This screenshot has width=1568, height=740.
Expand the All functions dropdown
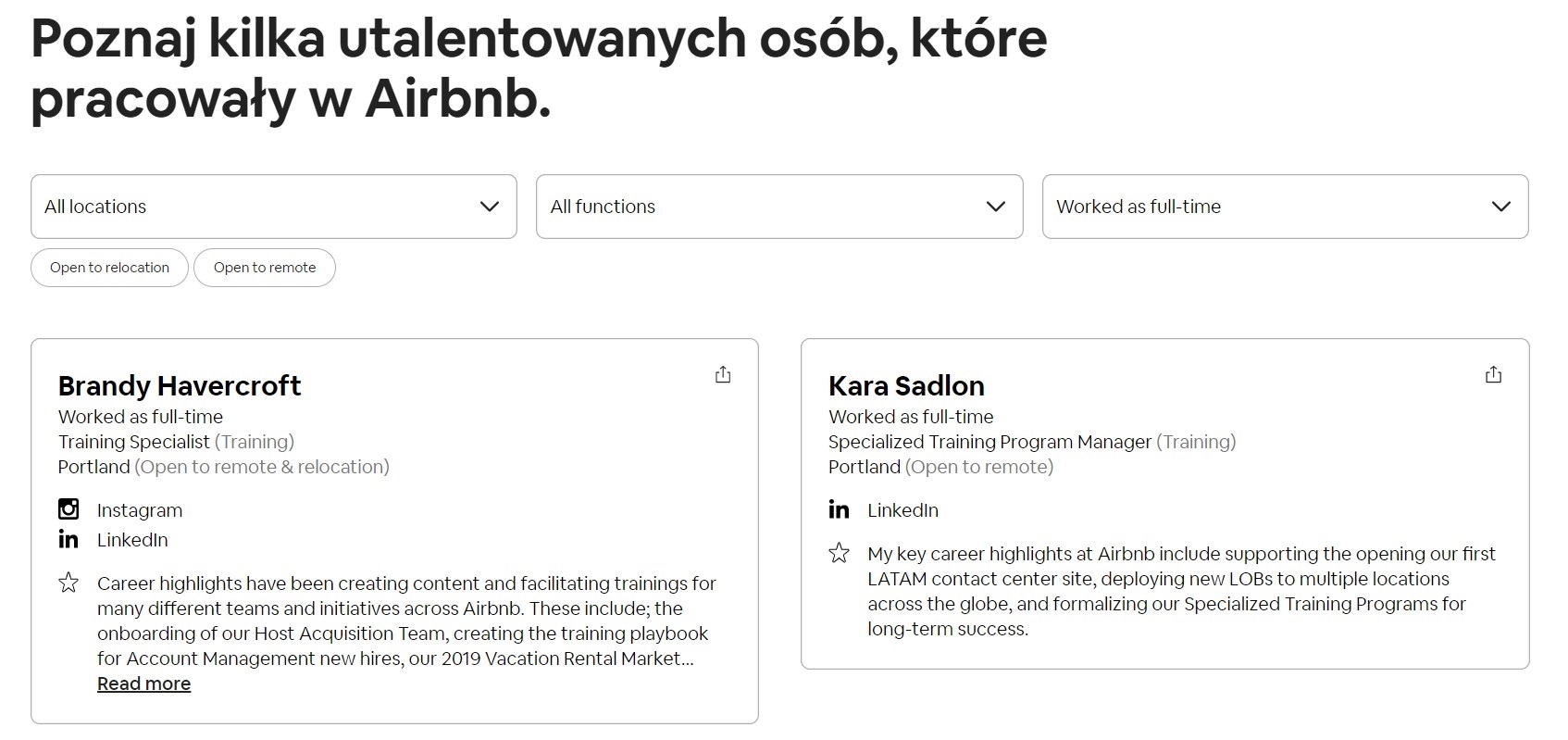pos(778,207)
